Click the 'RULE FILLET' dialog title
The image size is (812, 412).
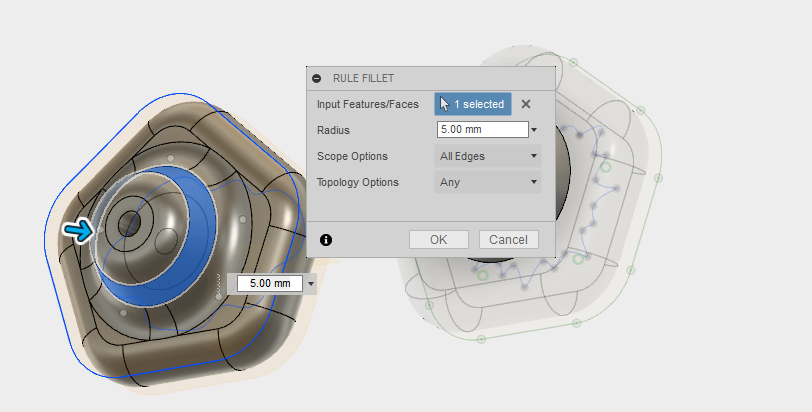click(x=364, y=78)
